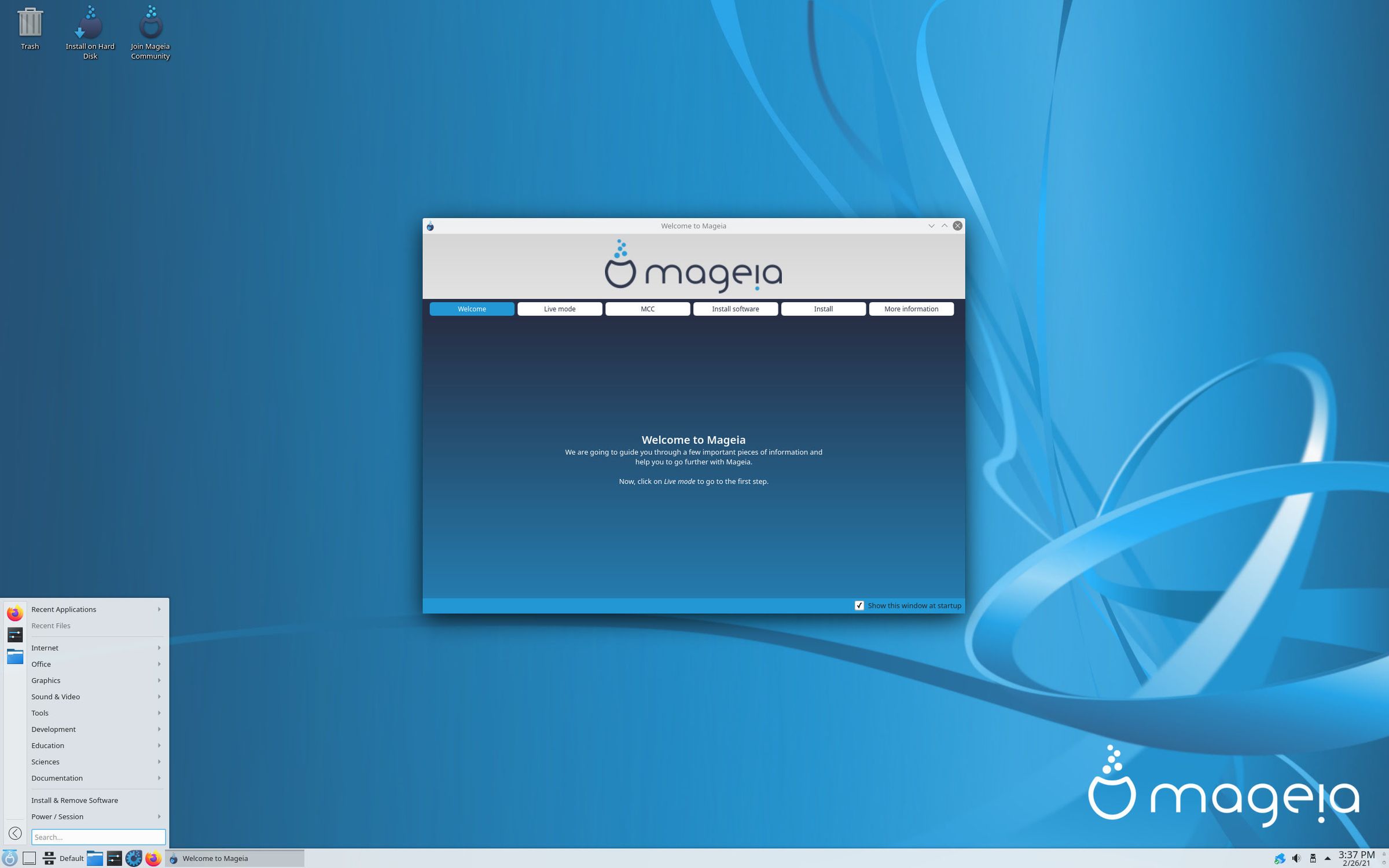Open the Power / Session menu entry

pyautogui.click(x=57, y=816)
